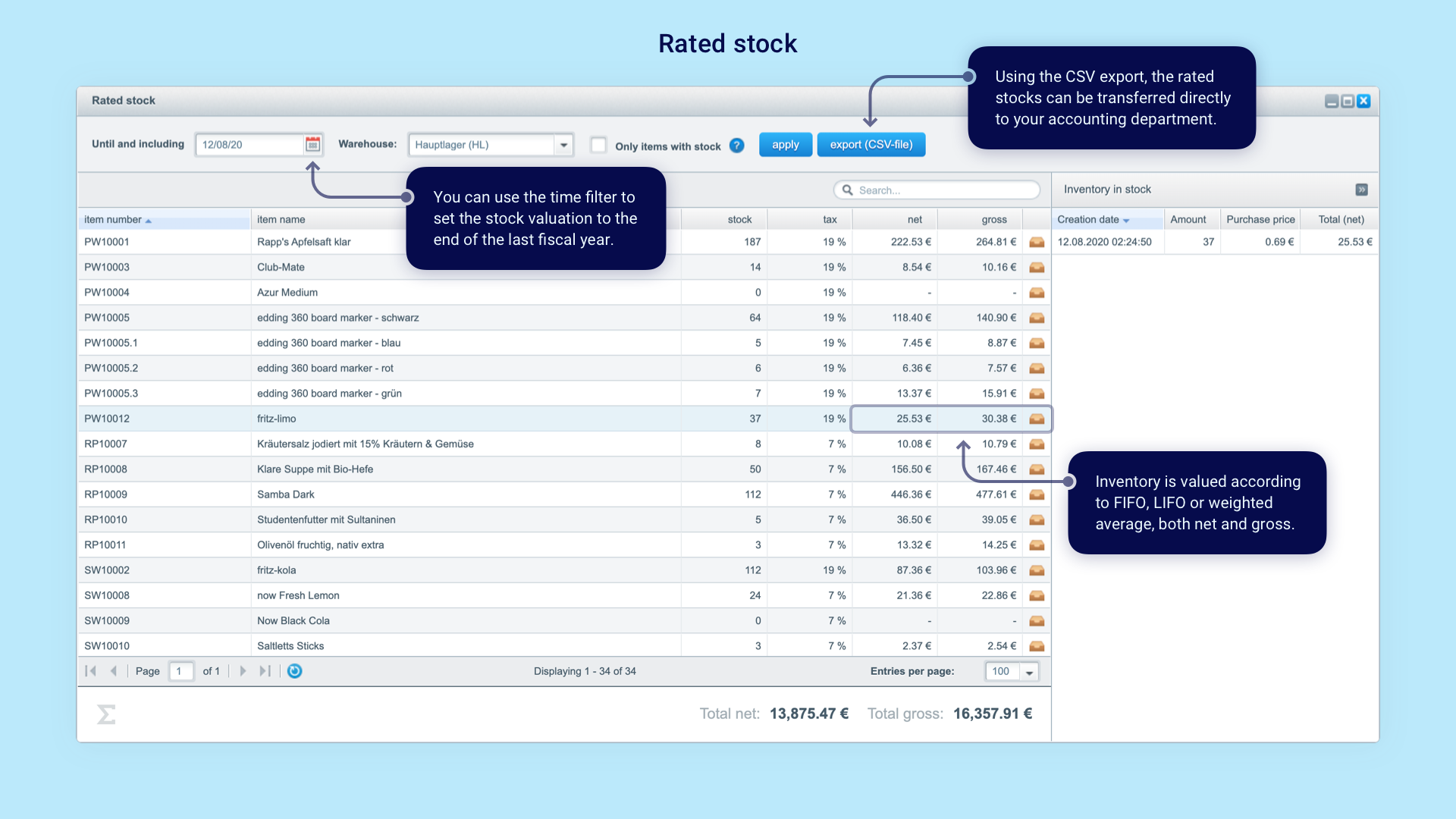Select row RP10009
The height and width of the screenshot is (819, 1456).
pos(564,494)
